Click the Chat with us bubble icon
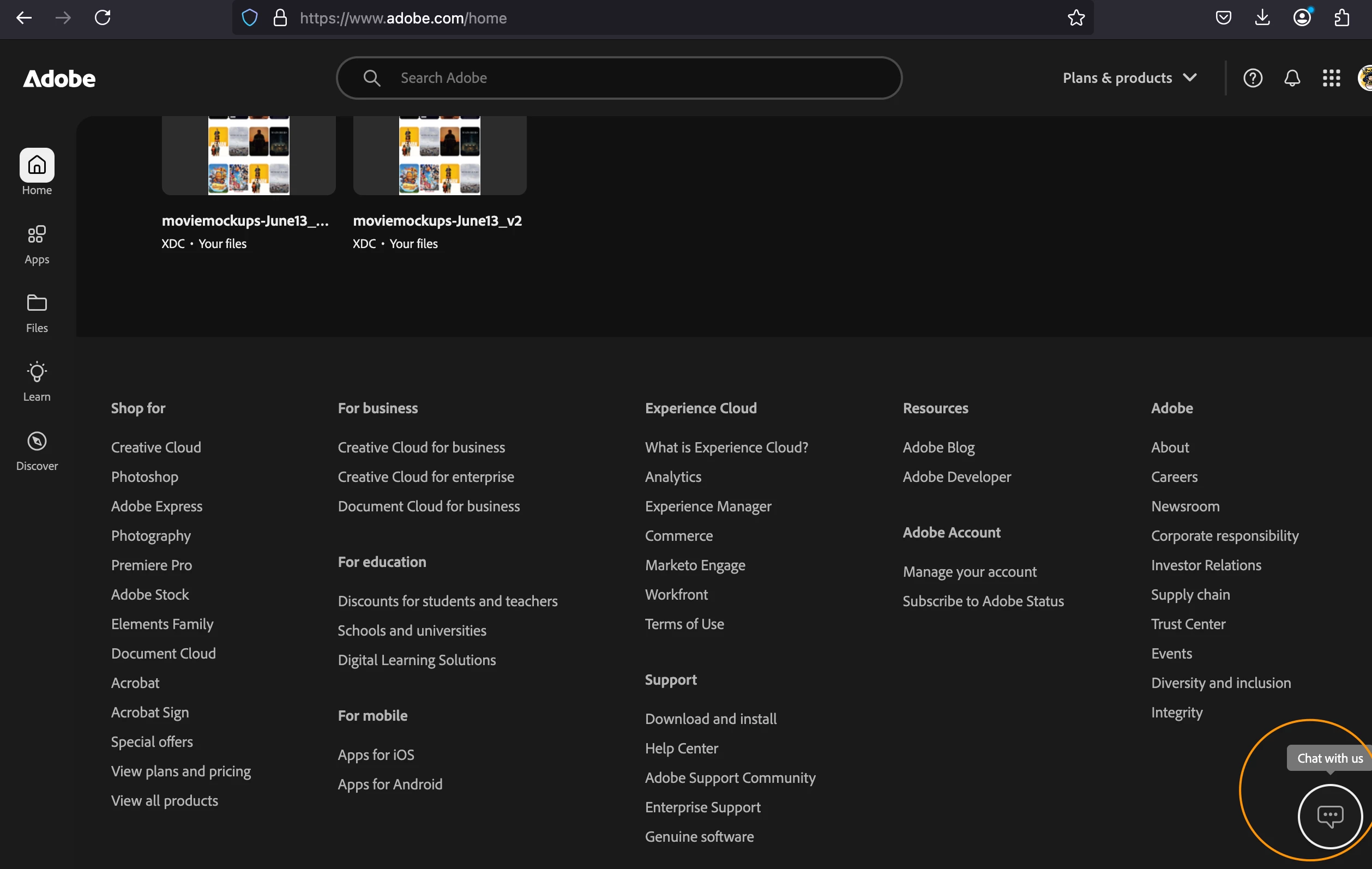The height and width of the screenshot is (869, 1372). click(x=1330, y=816)
